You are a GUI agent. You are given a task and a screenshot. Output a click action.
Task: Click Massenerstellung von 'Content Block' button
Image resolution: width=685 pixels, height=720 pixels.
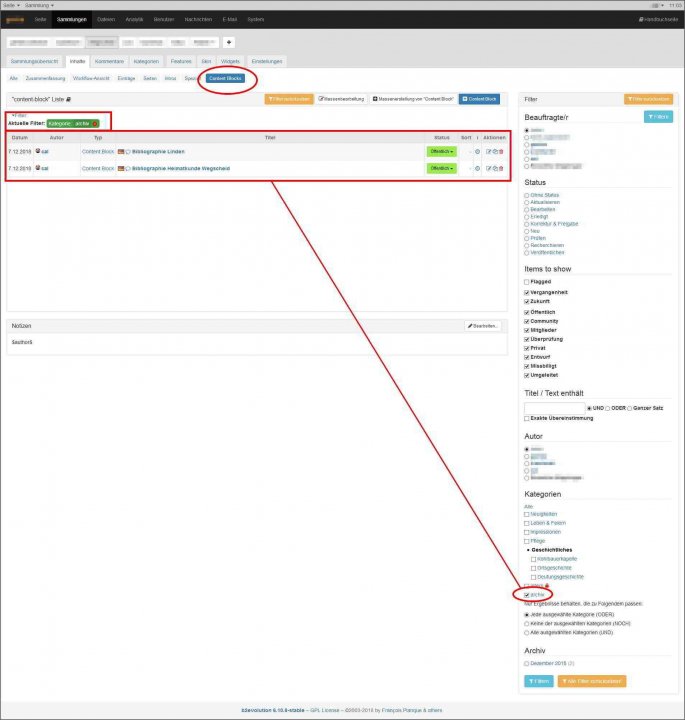[413, 99]
